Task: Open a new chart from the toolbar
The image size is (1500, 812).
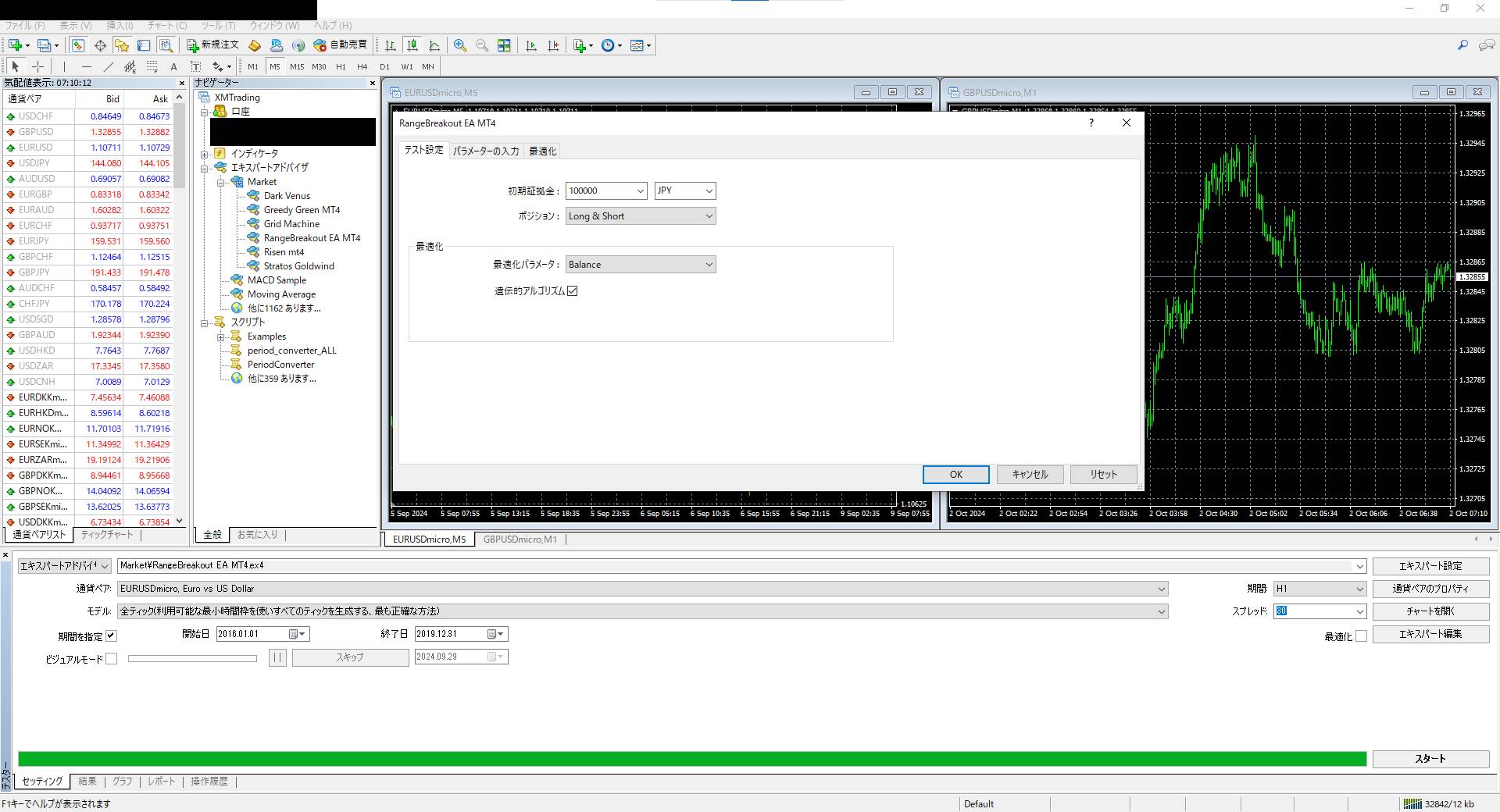Action: 15,45
